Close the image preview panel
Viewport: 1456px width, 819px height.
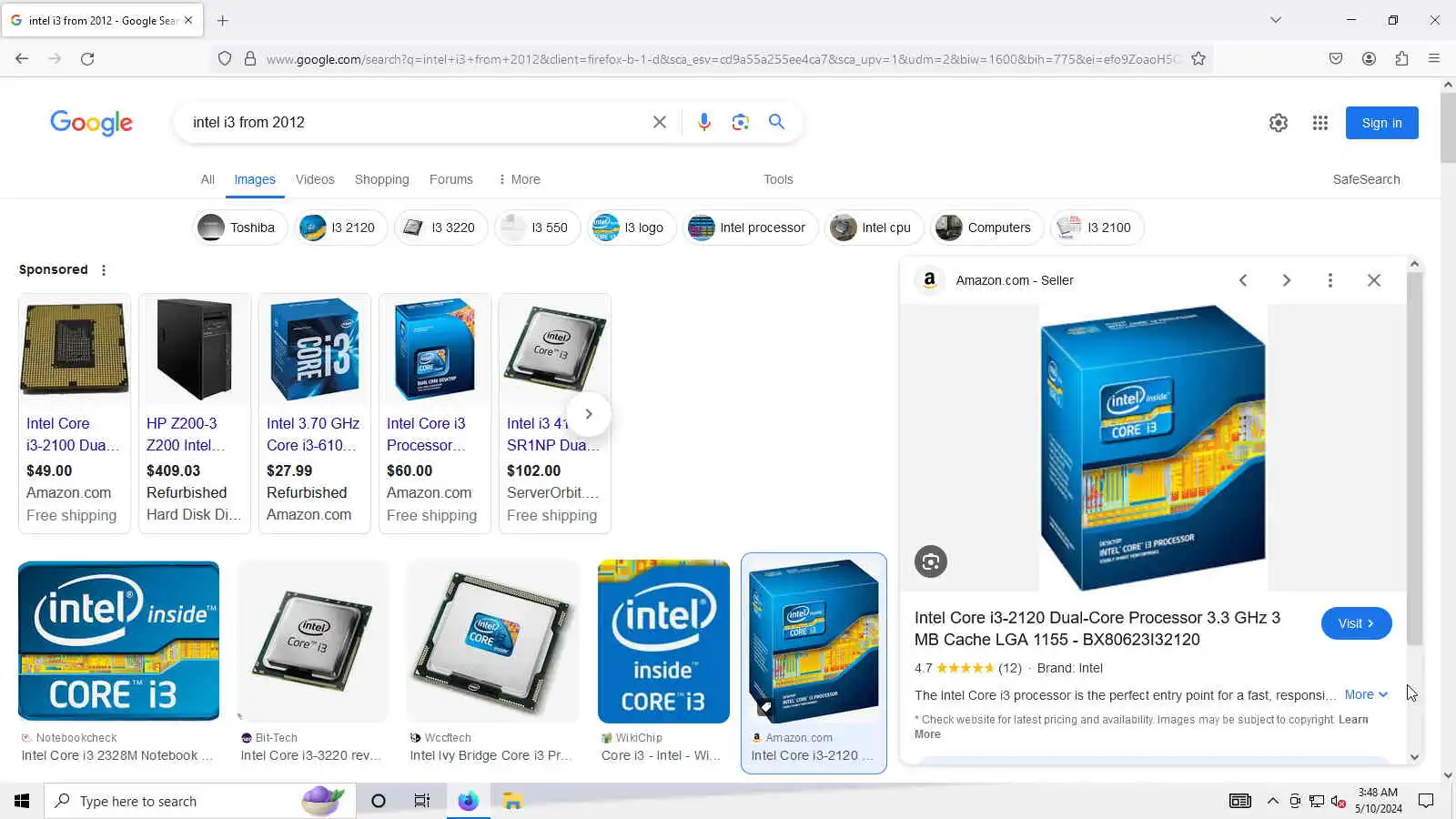(x=1374, y=280)
